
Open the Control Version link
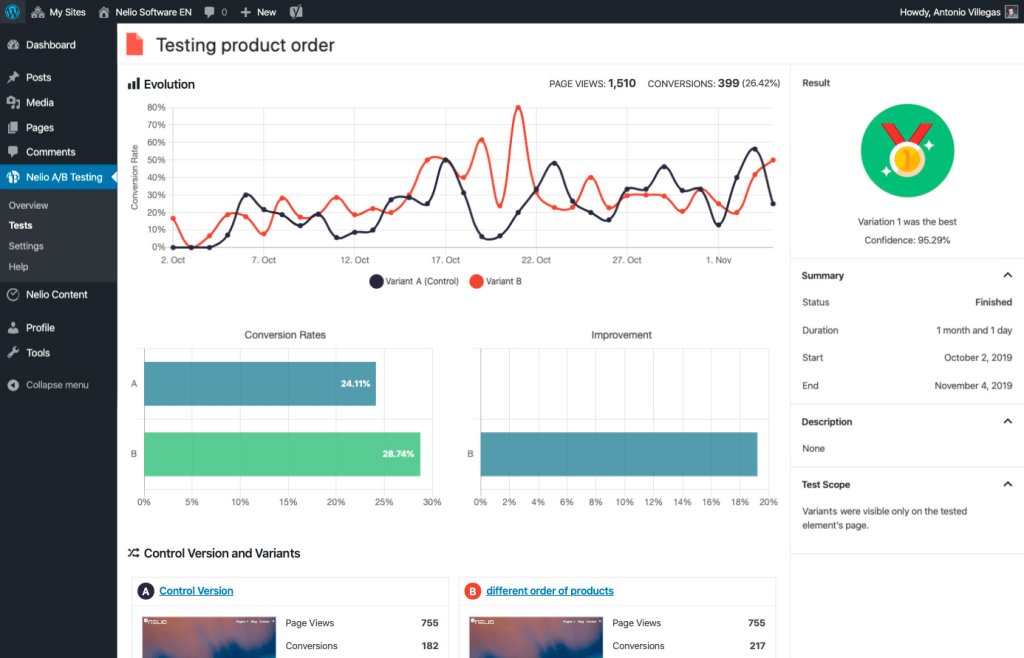coord(196,591)
